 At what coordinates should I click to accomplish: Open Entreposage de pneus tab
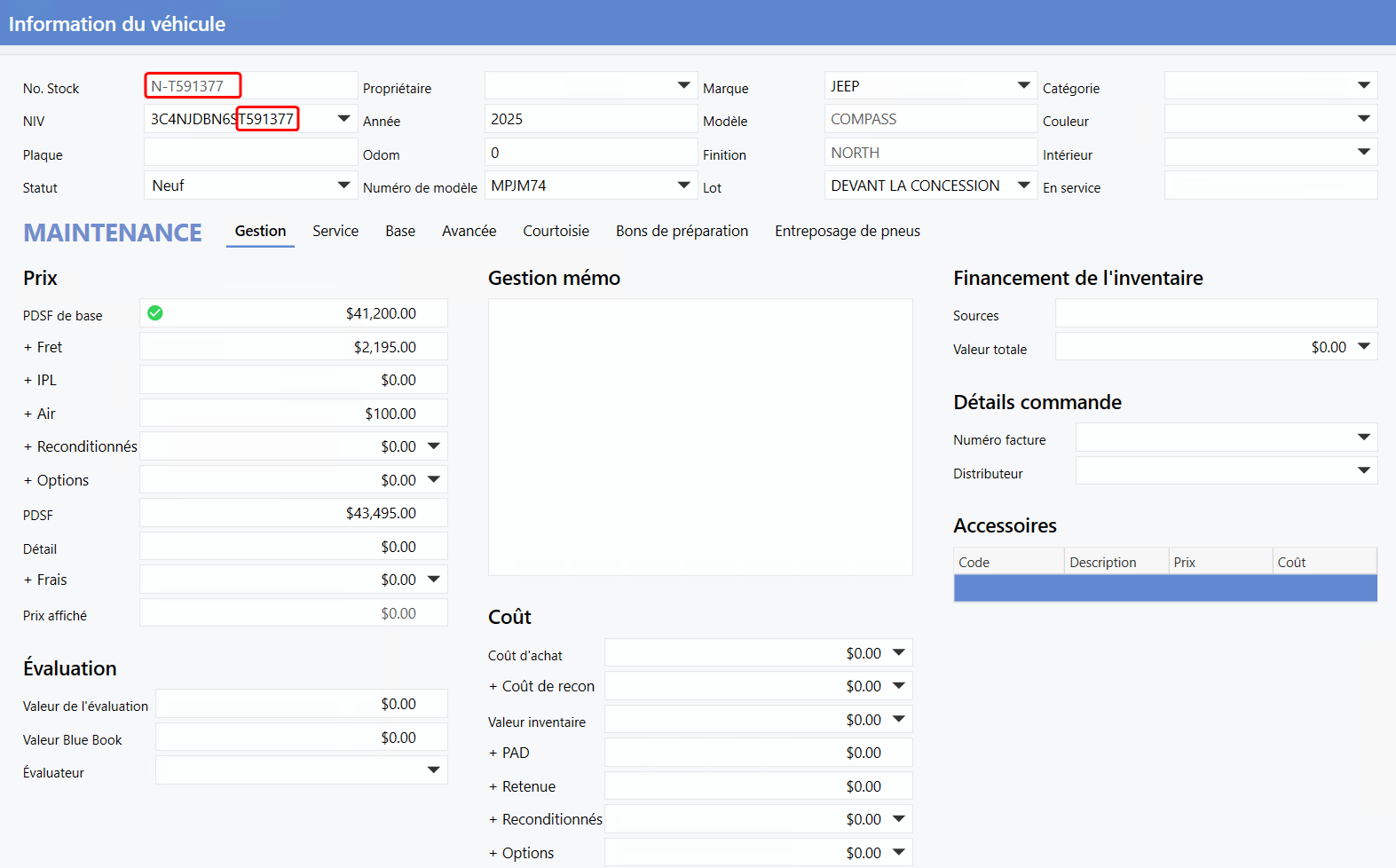(847, 231)
